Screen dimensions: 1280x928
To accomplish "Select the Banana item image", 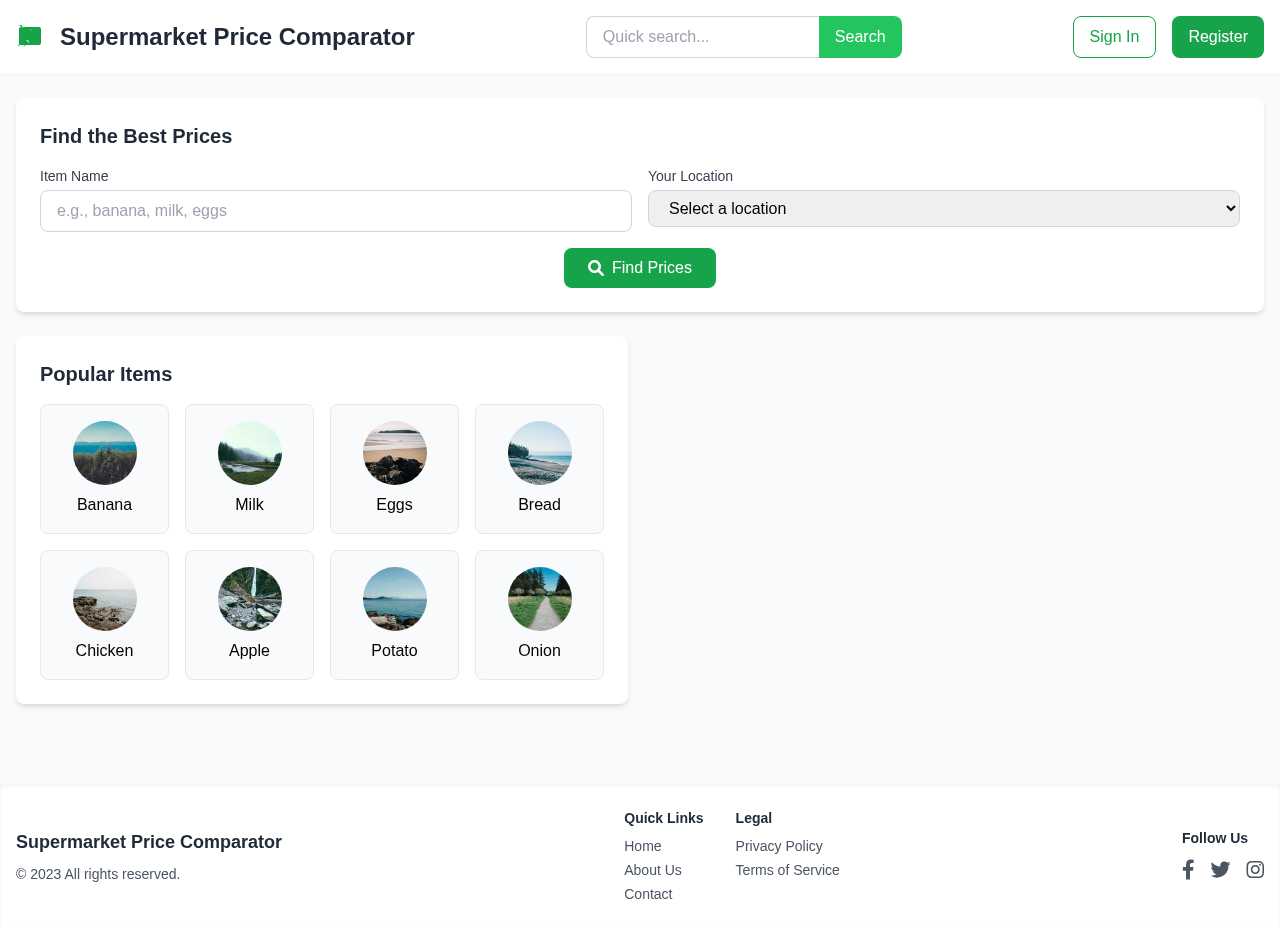I will (x=104, y=452).
